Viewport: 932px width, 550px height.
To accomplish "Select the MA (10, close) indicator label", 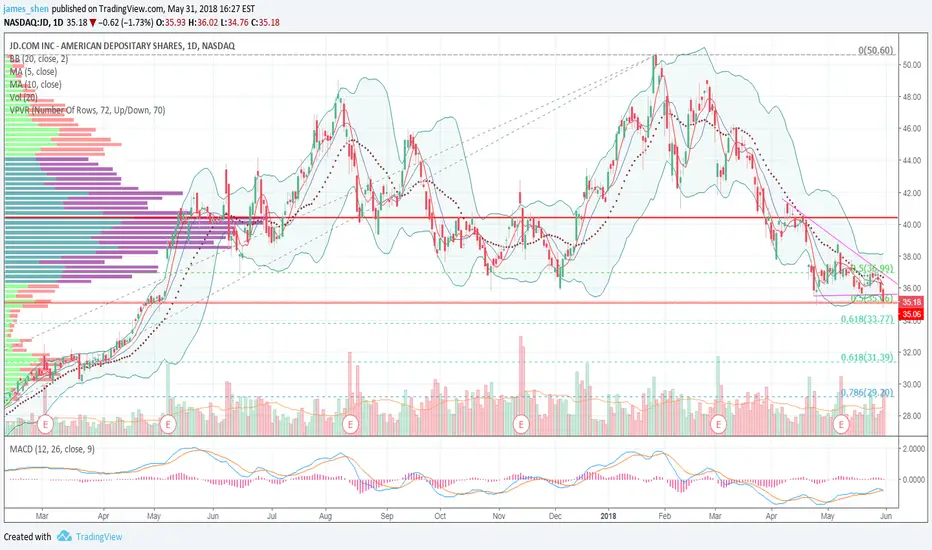I will (x=35, y=84).
